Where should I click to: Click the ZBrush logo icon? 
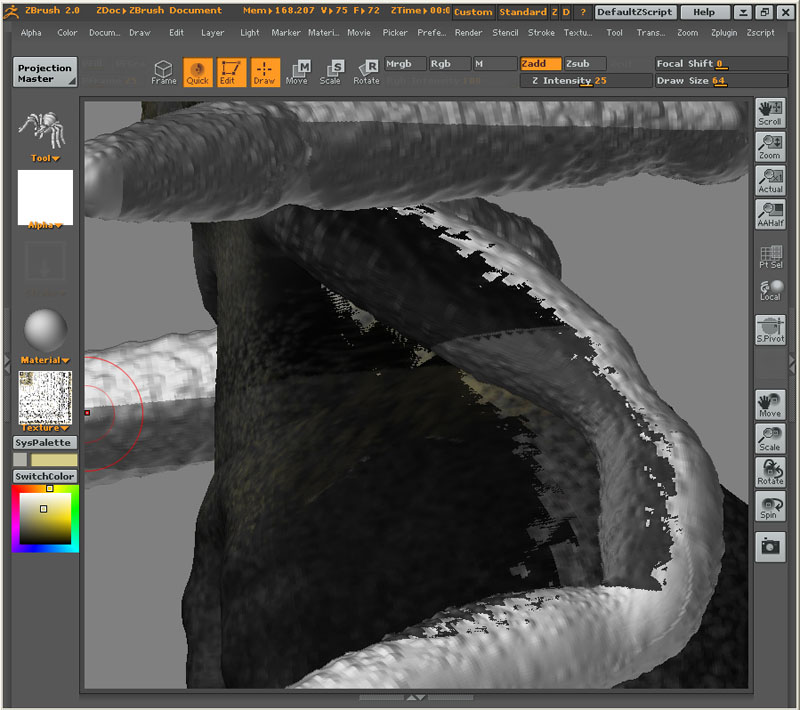coord(11,12)
